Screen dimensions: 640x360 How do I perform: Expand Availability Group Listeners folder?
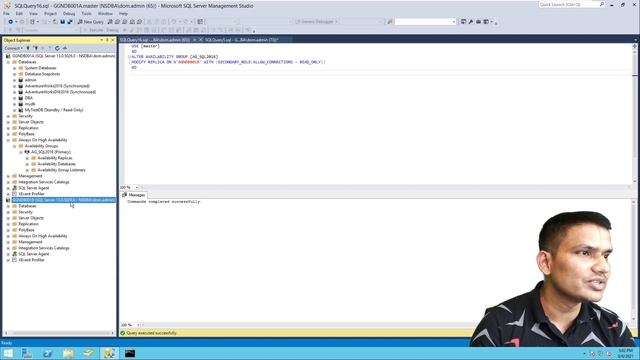click(27, 170)
